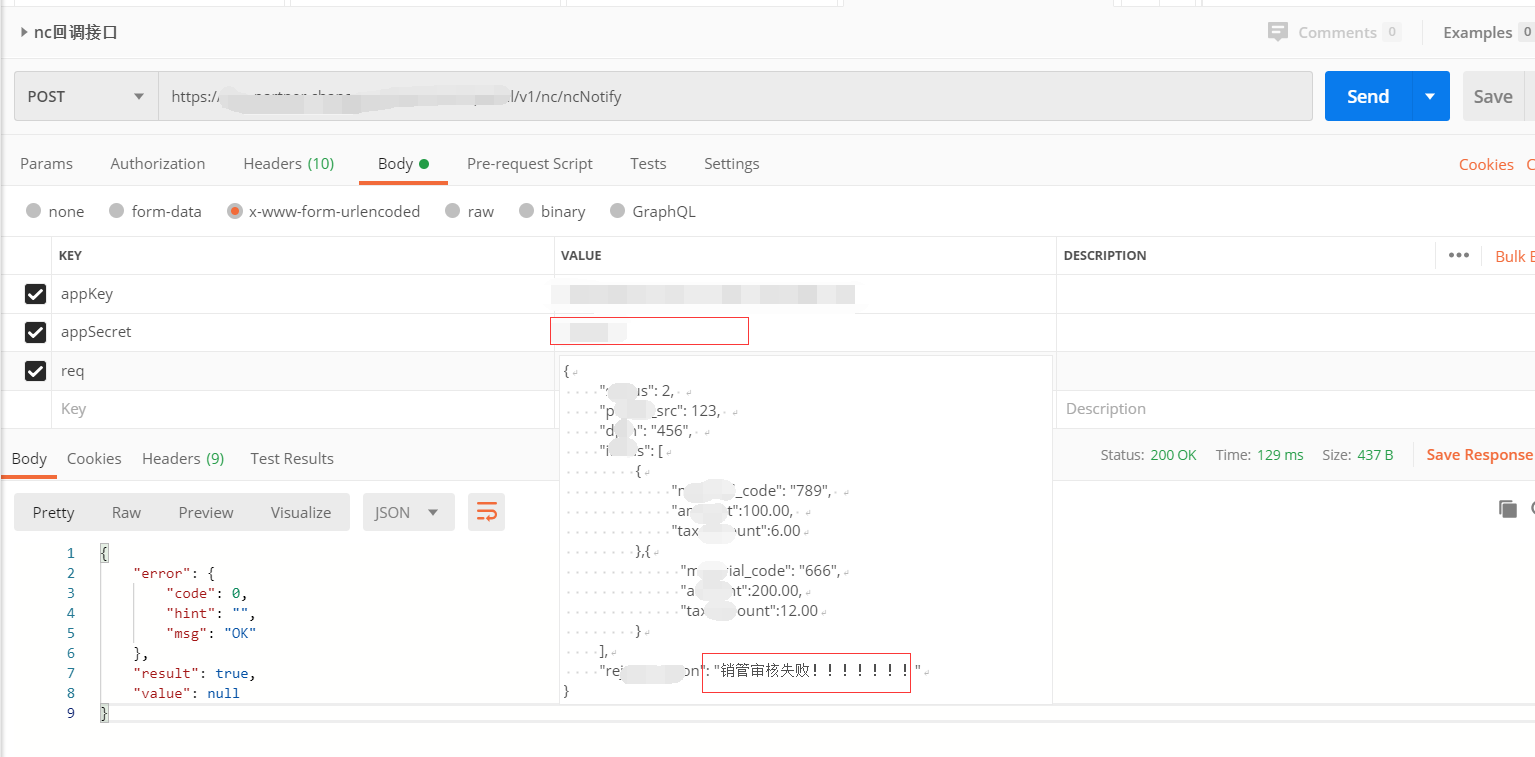The image size is (1535, 757).
Task: Open the three-dot column options menu
Action: (x=1459, y=255)
